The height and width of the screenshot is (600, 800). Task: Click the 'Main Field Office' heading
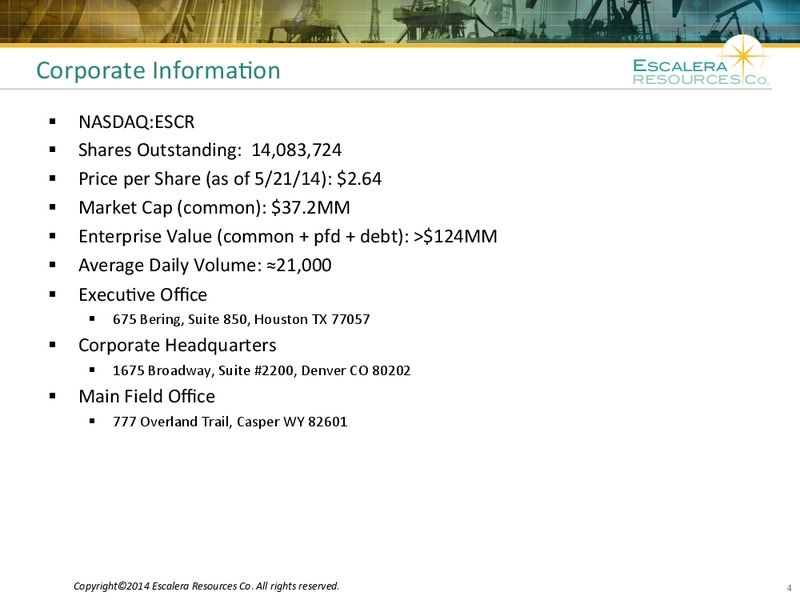click(x=146, y=396)
